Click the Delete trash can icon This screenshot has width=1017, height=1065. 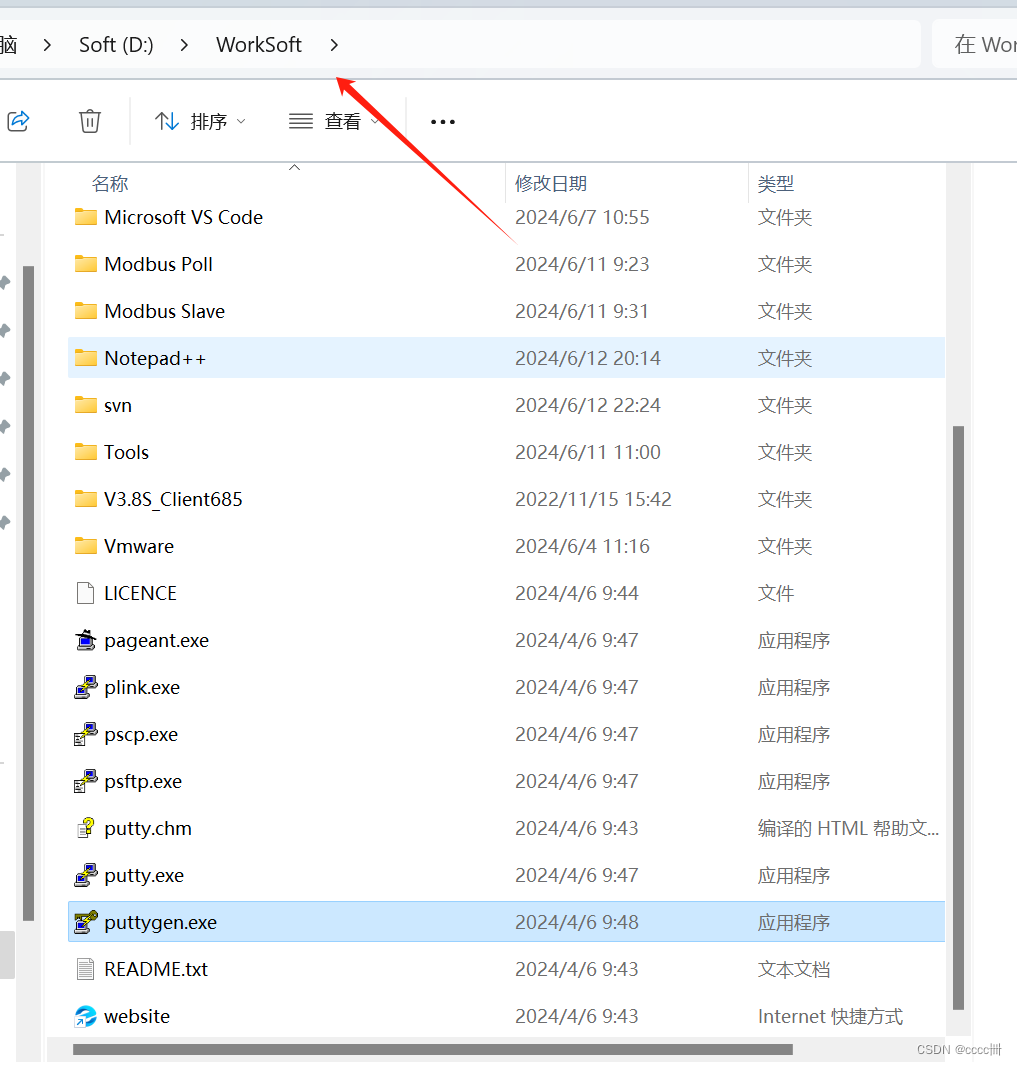[90, 122]
